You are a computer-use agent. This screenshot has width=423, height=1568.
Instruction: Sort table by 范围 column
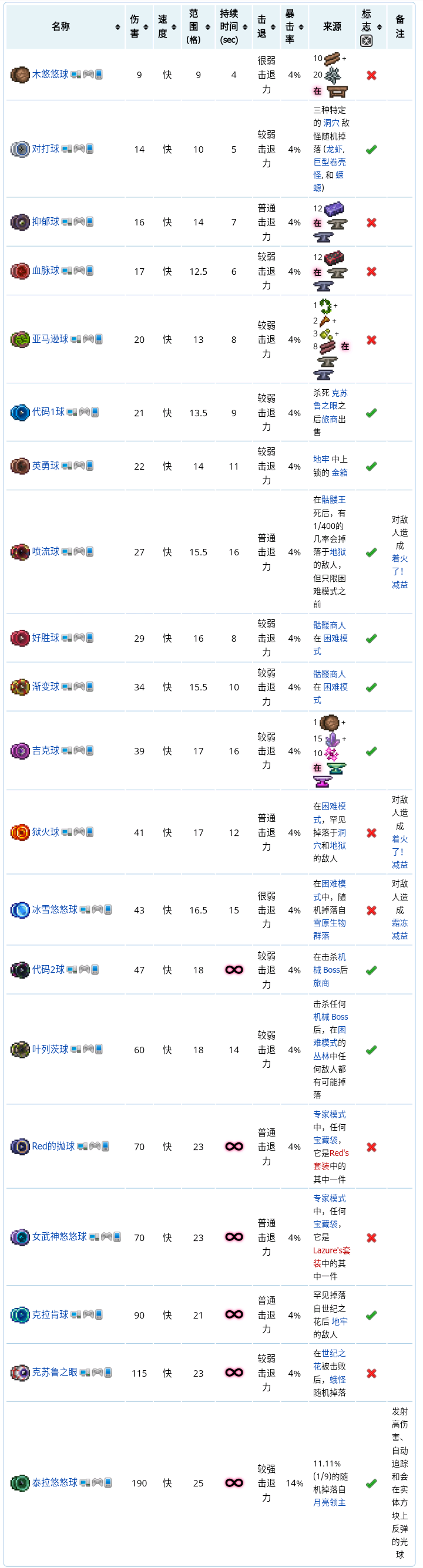[x=198, y=27]
